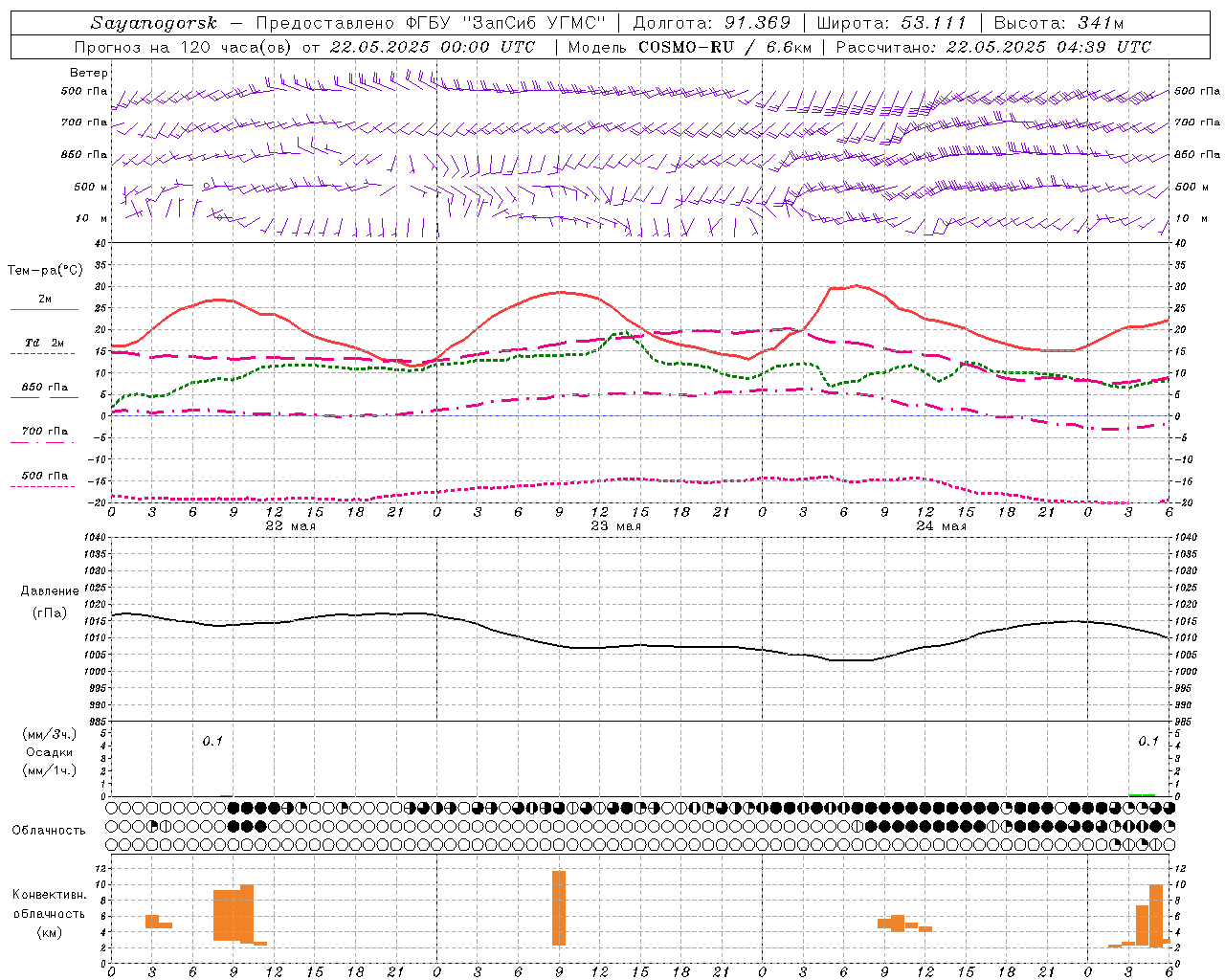Select the 700 гПа temperature legend entry
Screen dimensions: 1225x980
point(44,433)
